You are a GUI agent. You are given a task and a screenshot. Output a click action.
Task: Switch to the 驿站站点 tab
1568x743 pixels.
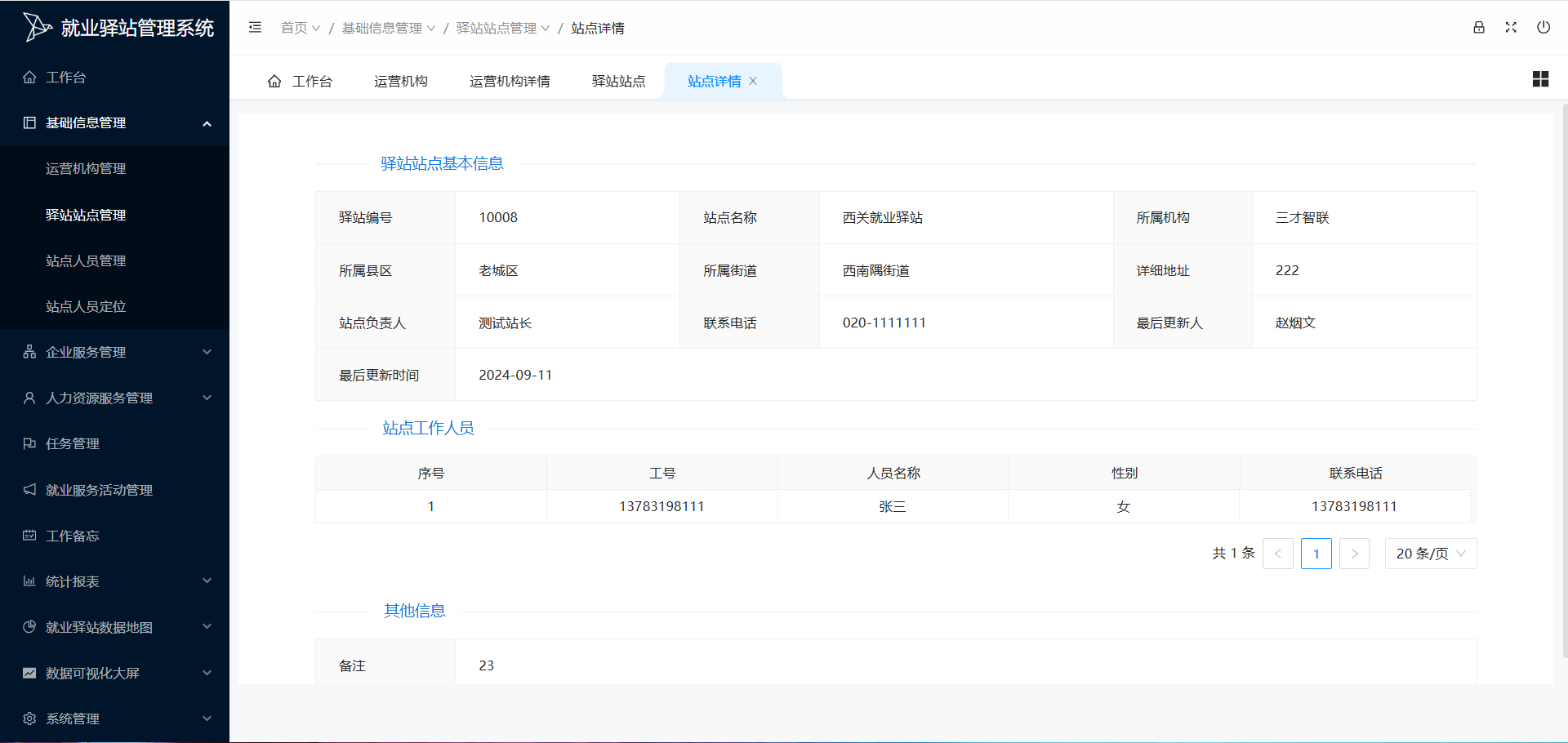[618, 81]
